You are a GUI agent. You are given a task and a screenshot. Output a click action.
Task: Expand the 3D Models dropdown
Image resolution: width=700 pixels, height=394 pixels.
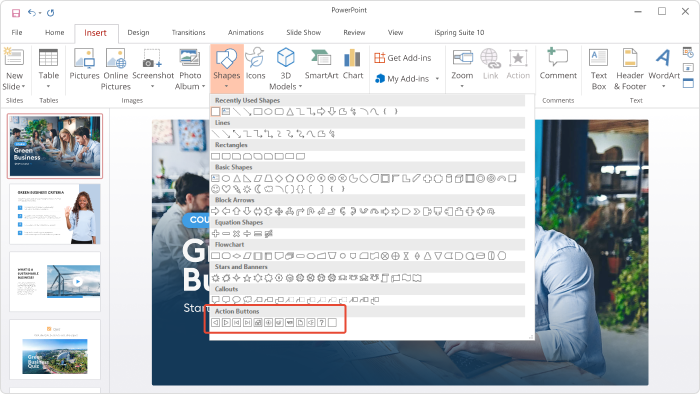[300, 87]
